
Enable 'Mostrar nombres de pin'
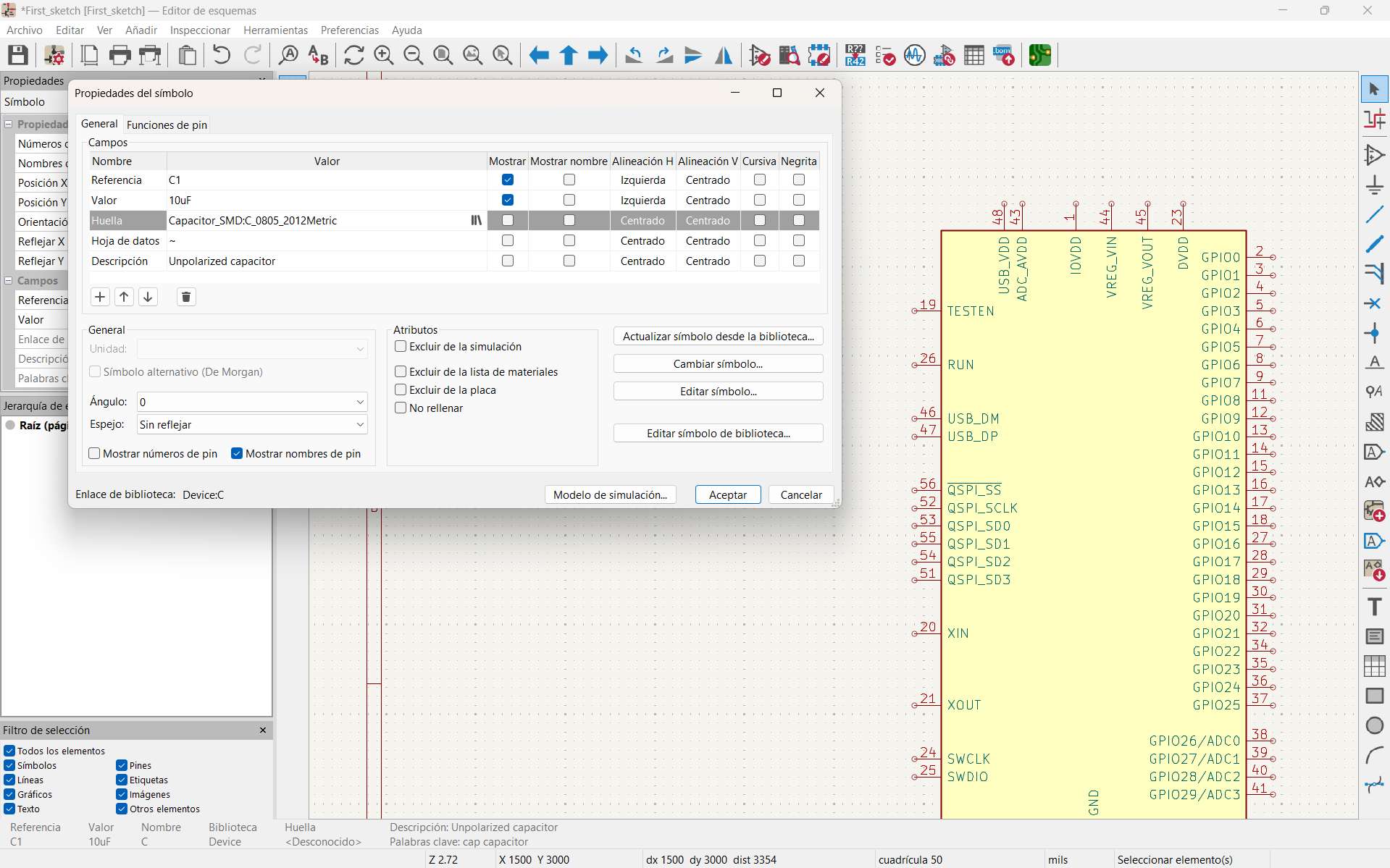[x=236, y=454]
